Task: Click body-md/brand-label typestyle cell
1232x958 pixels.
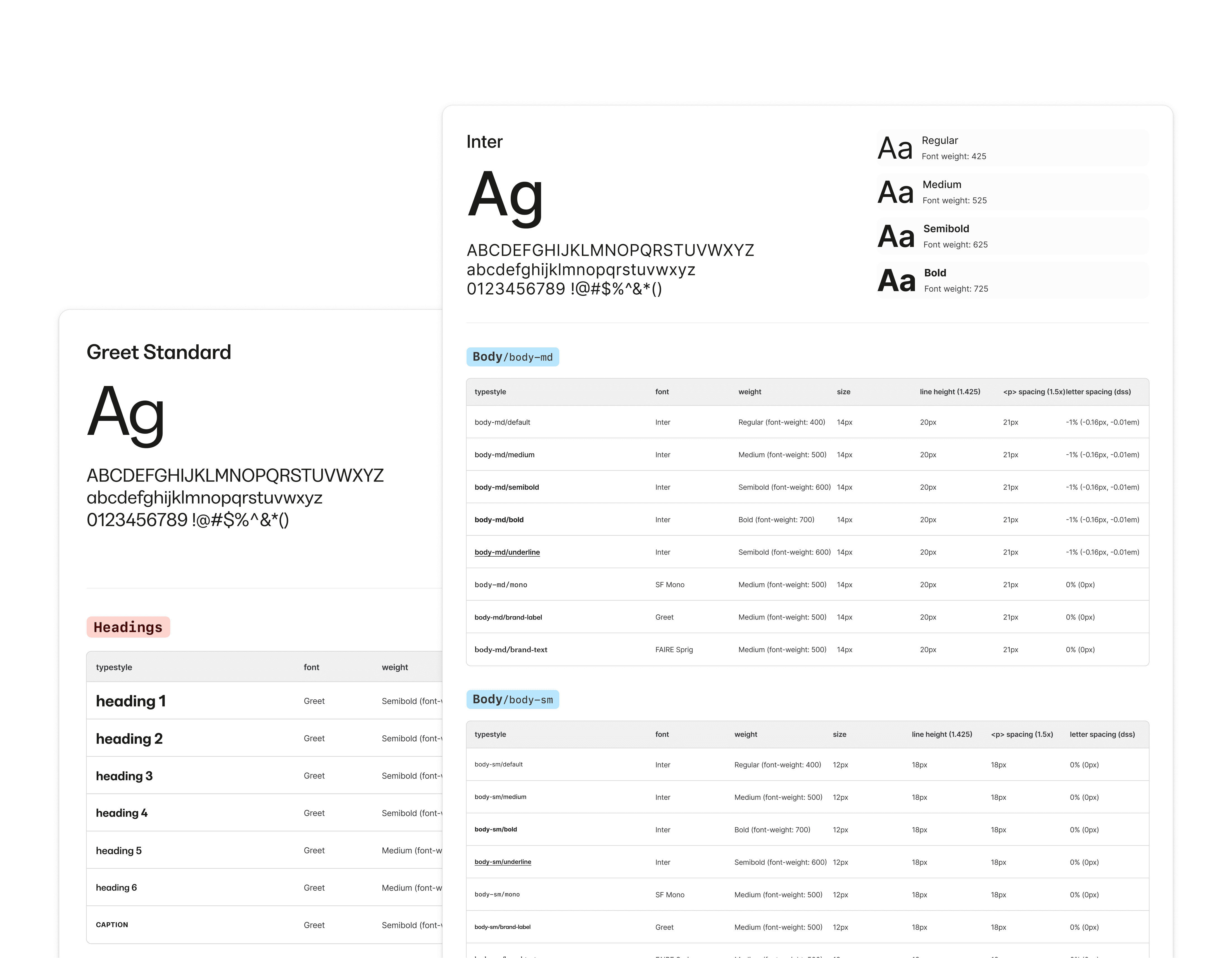Action: tap(508, 617)
